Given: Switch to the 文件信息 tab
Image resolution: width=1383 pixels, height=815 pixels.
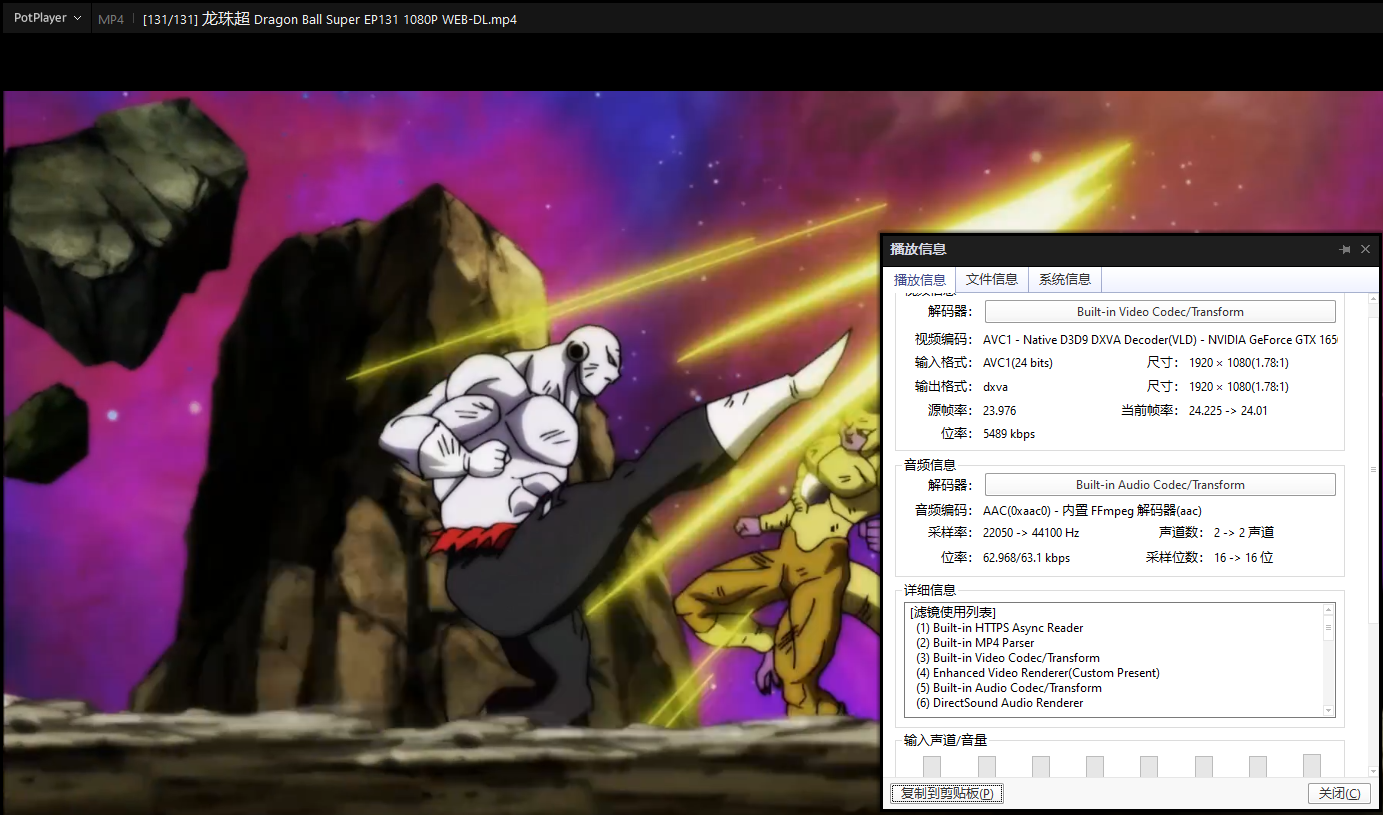Looking at the screenshot, I should [991, 280].
